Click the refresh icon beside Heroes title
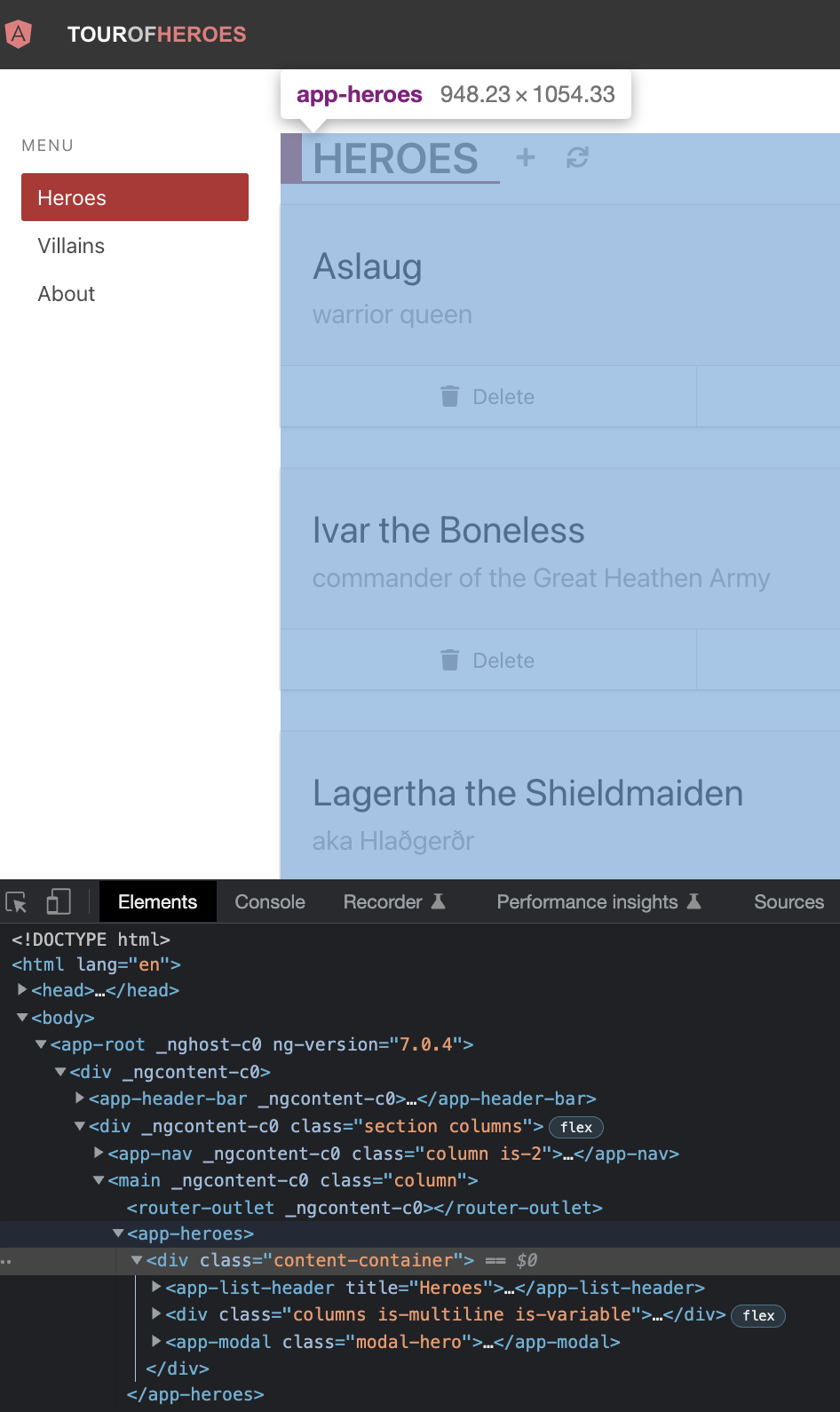The width and height of the screenshot is (840, 1412). tap(577, 157)
